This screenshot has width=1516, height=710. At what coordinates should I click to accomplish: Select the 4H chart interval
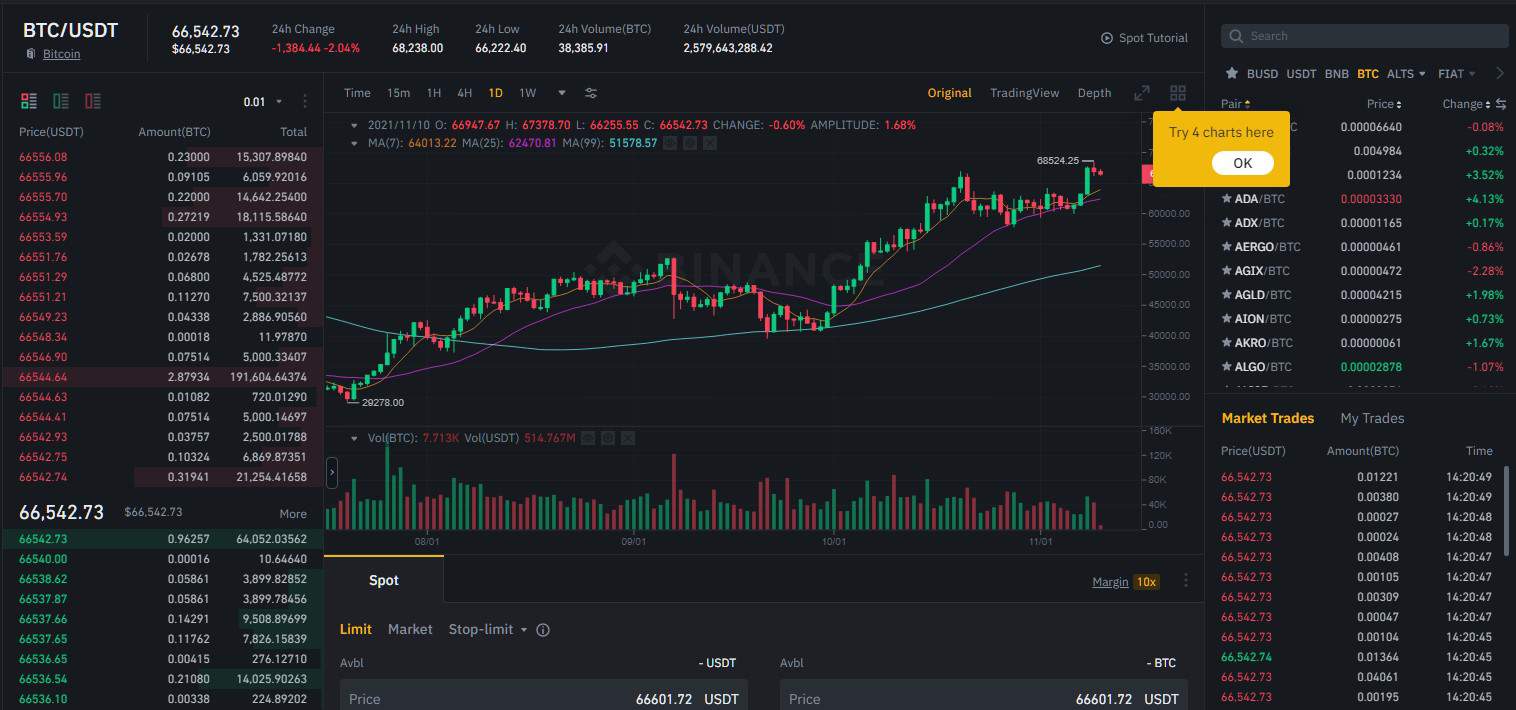(465, 93)
